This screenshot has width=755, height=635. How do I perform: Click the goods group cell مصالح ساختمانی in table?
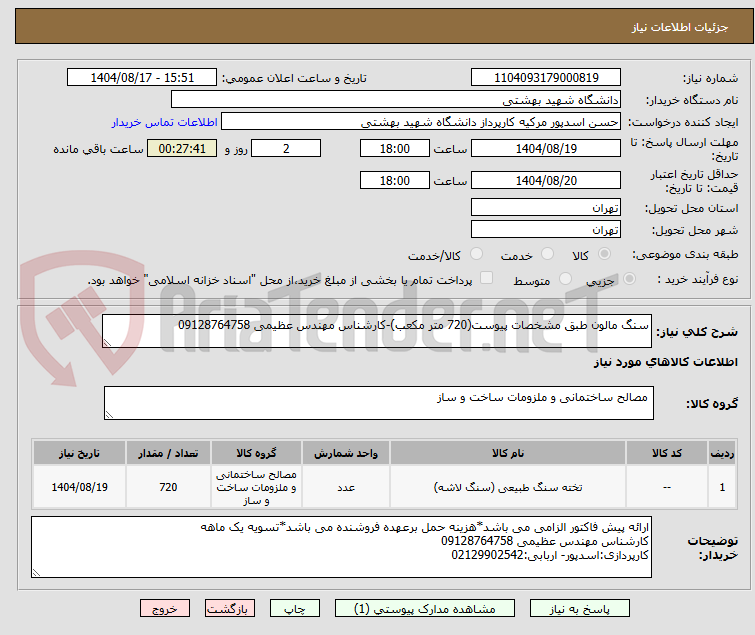(x=256, y=487)
